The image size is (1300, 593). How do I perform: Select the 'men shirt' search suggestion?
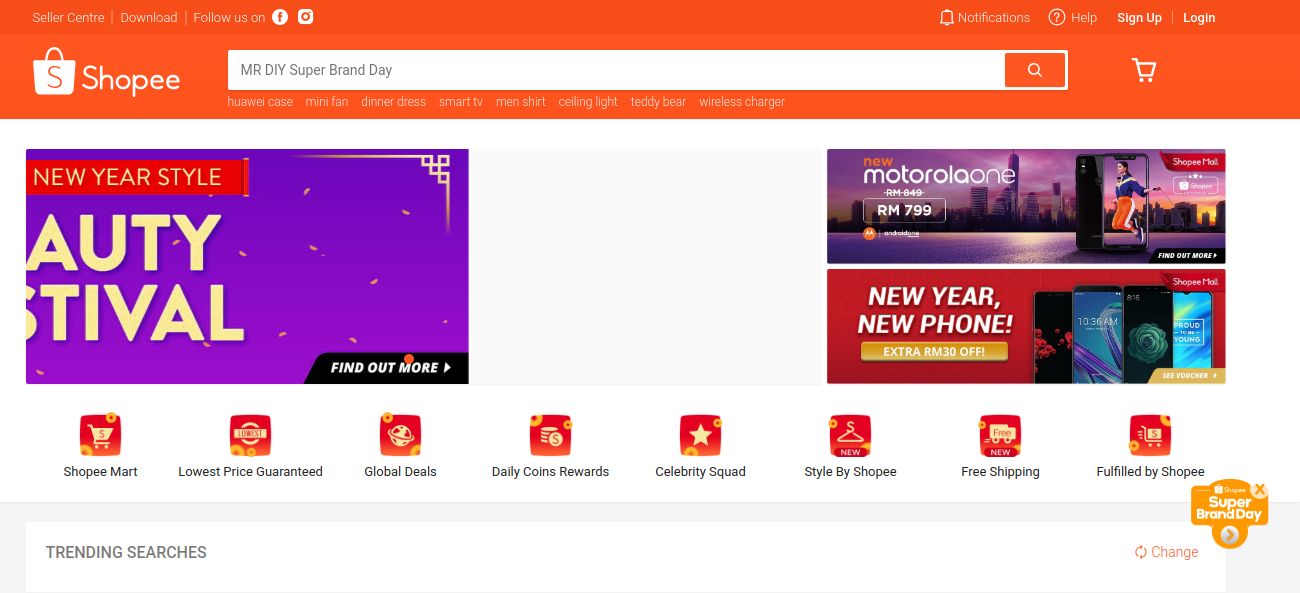click(x=521, y=102)
